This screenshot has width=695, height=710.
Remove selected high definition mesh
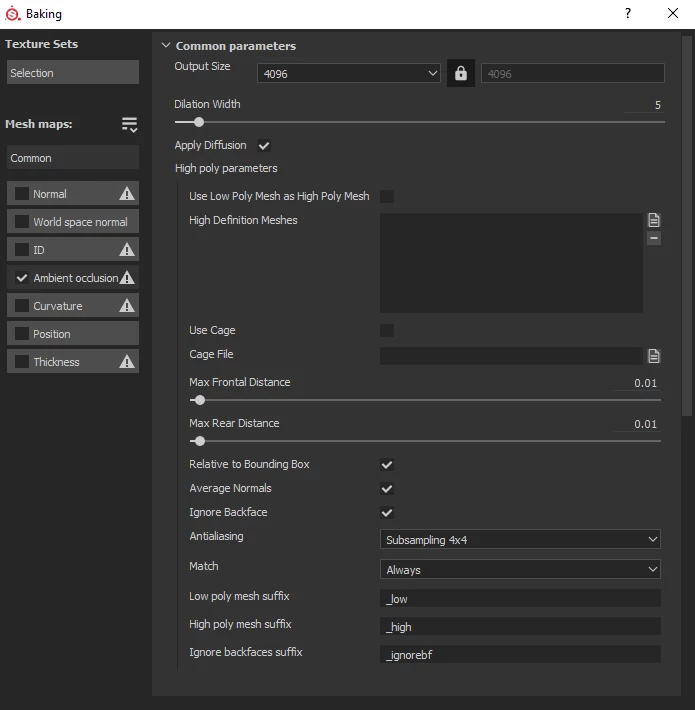click(x=653, y=238)
